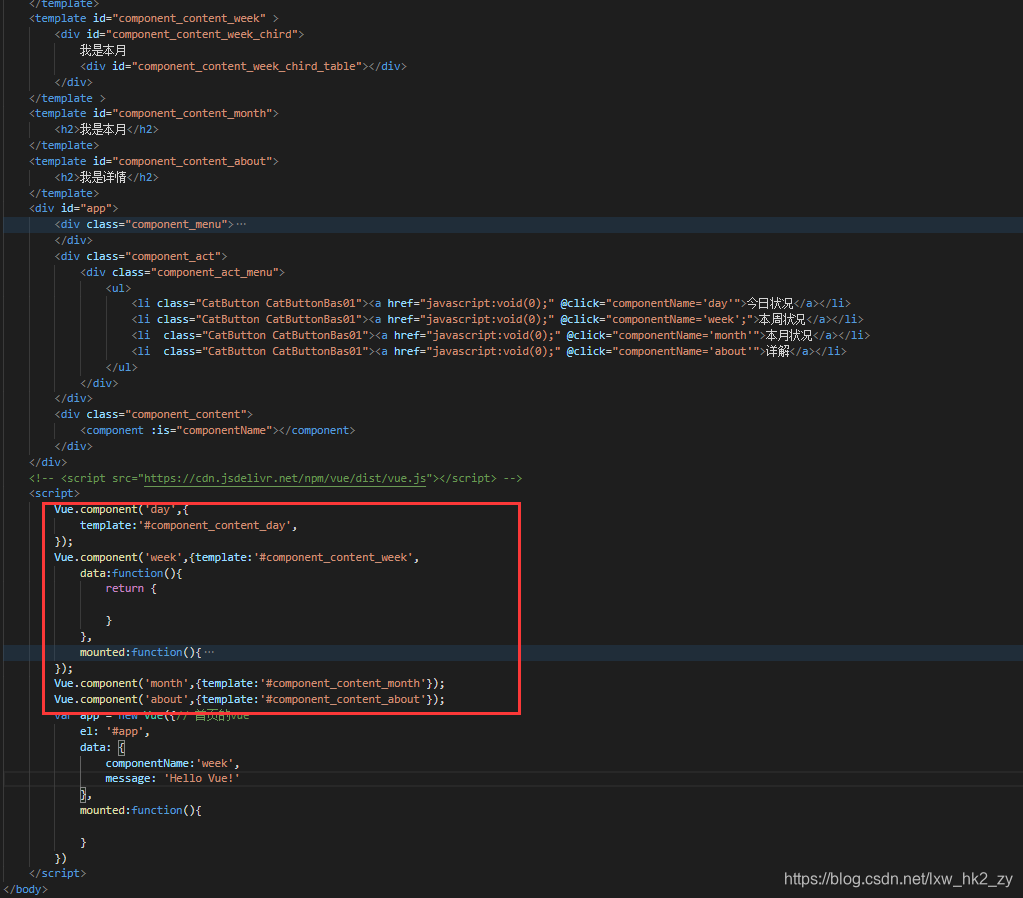Click the Vue.component('week' definition line
Viewport: 1023px width, 898px height.
coord(237,557)
